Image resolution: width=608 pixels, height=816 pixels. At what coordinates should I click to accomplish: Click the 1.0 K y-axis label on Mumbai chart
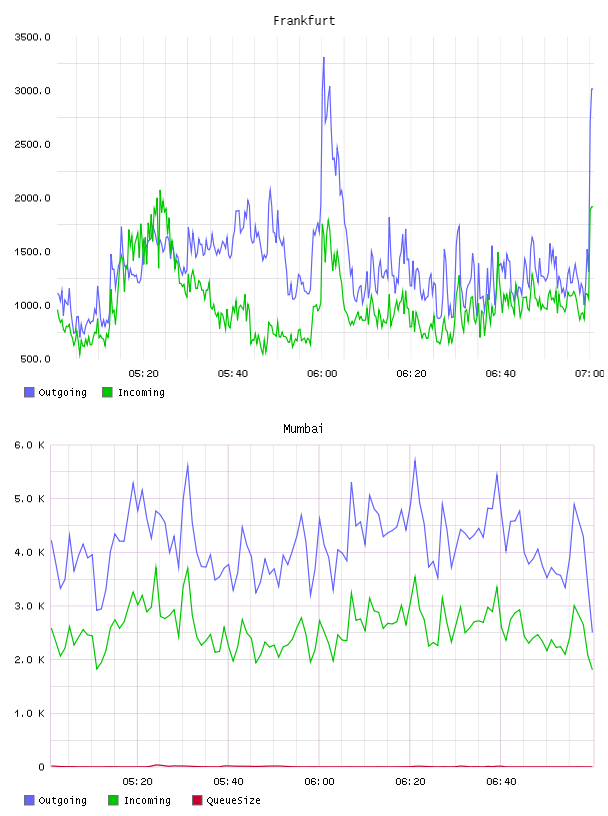click(x=30, y=713)
